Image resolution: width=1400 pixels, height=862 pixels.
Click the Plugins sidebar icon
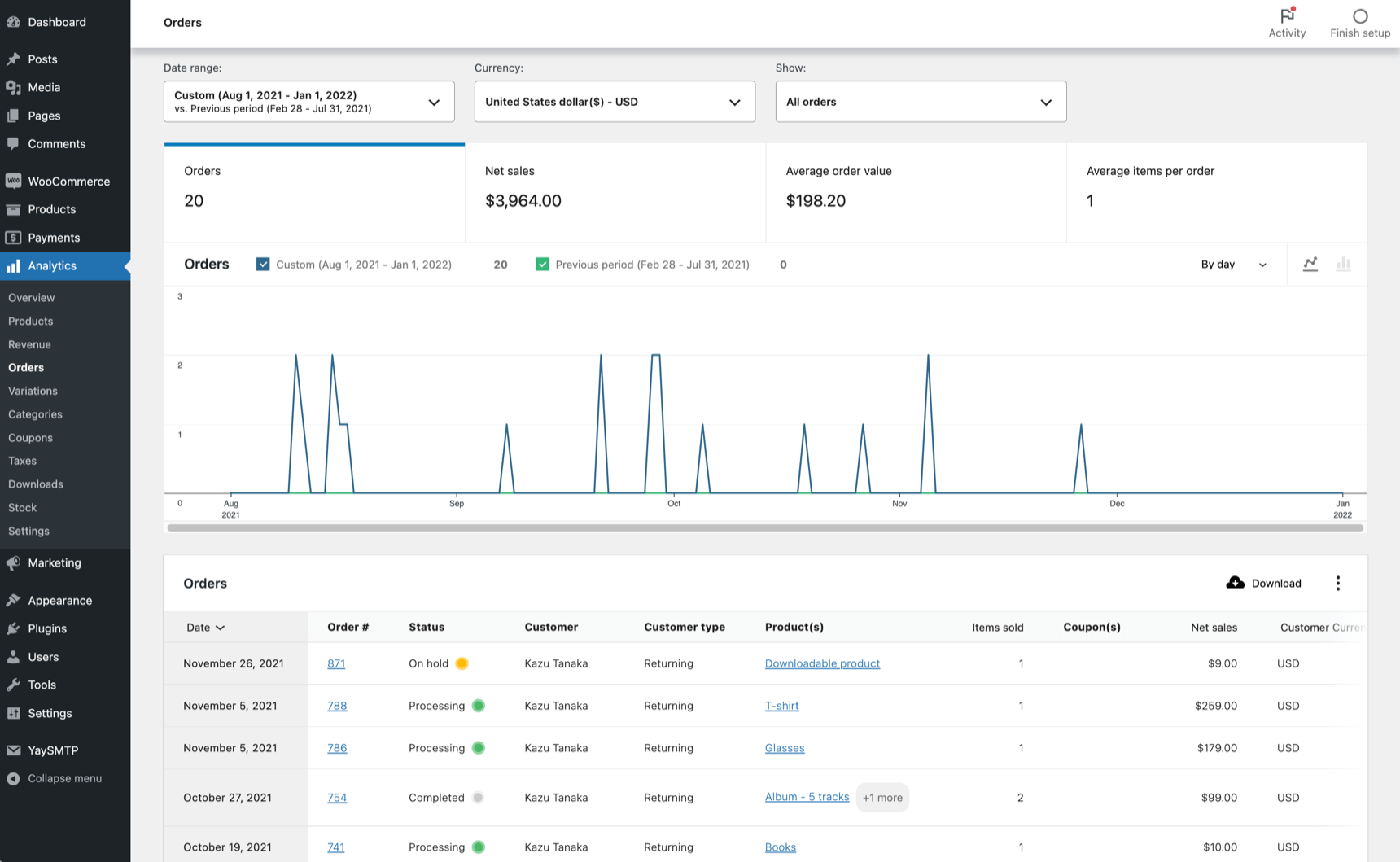pos(14,628)
